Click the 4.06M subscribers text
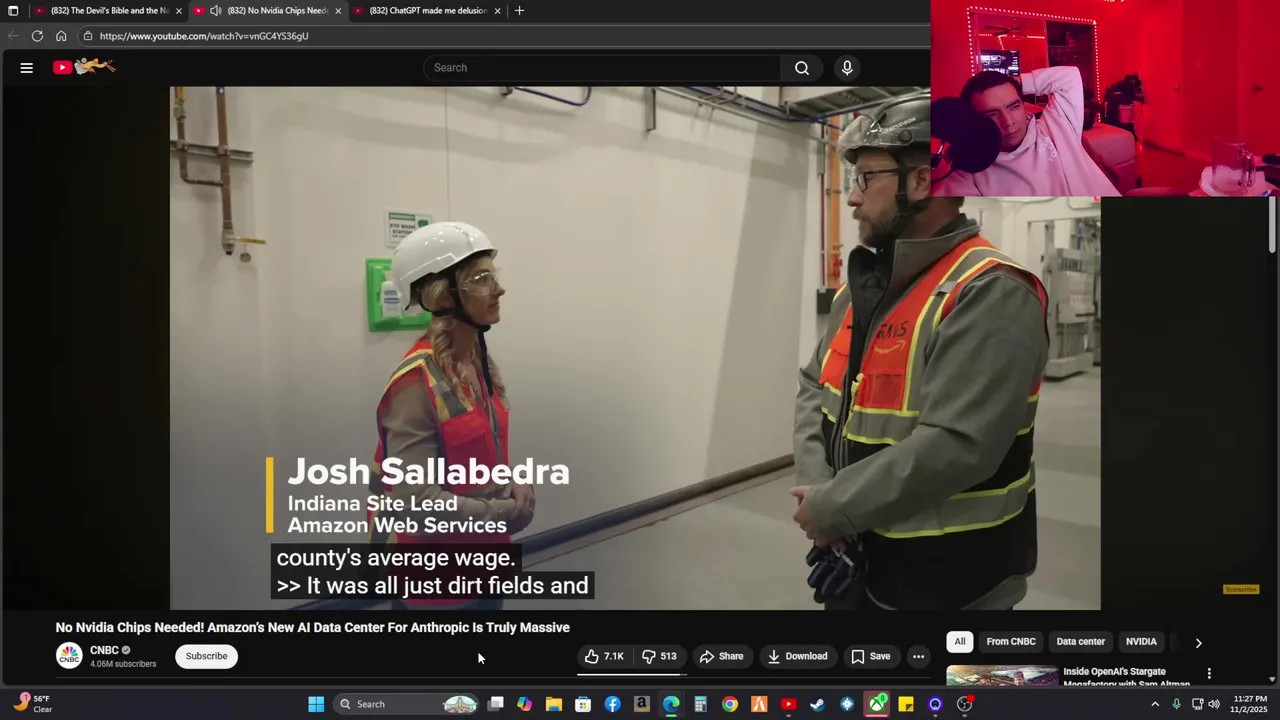 [x=123, y=664]
